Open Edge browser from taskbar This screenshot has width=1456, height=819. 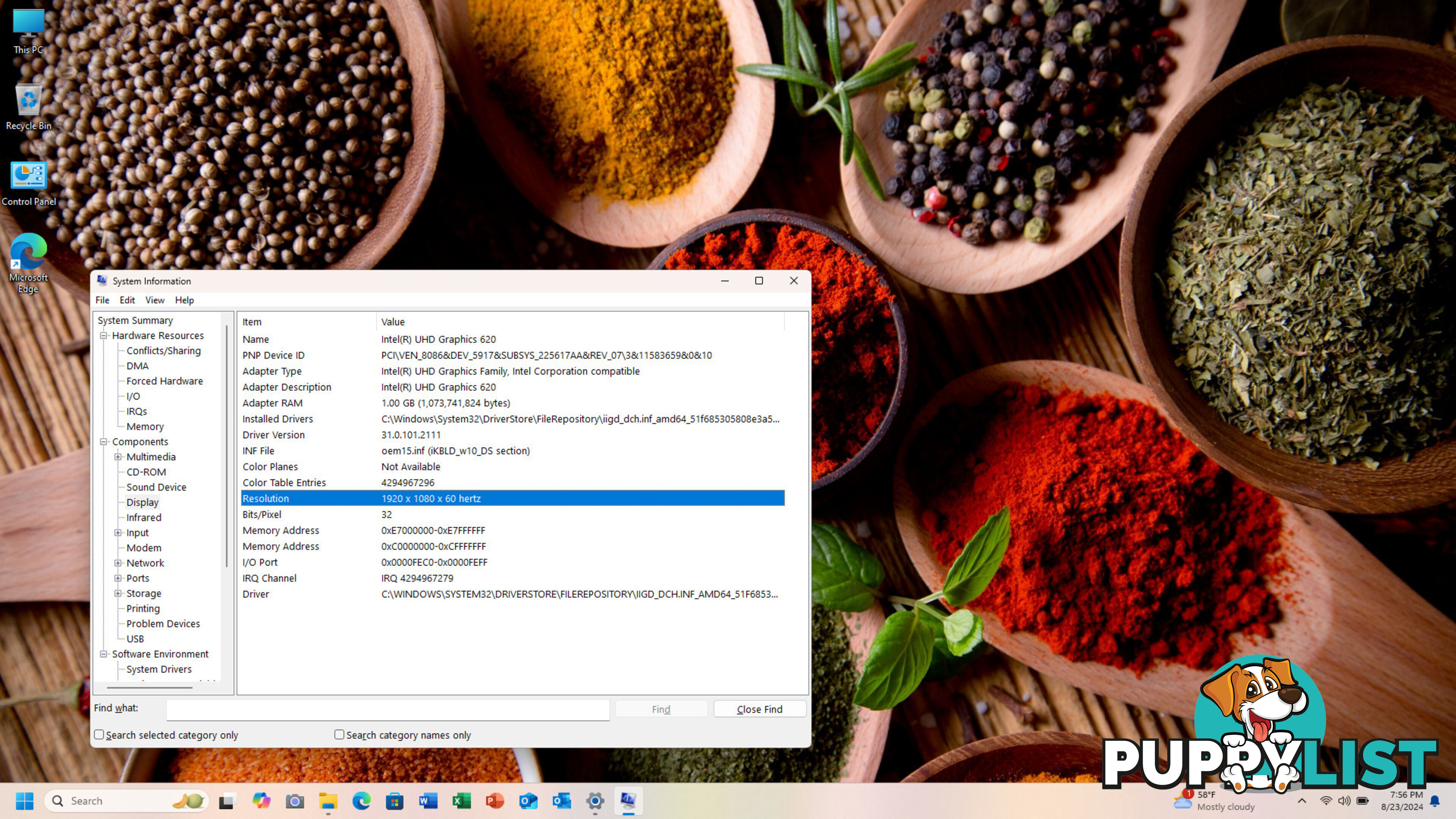[361, 801]
